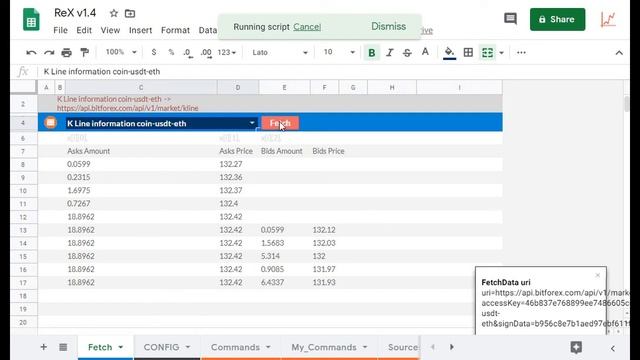640x360 pixels.
Task: Open the zoom level dropdown
Action: [121, 52]
